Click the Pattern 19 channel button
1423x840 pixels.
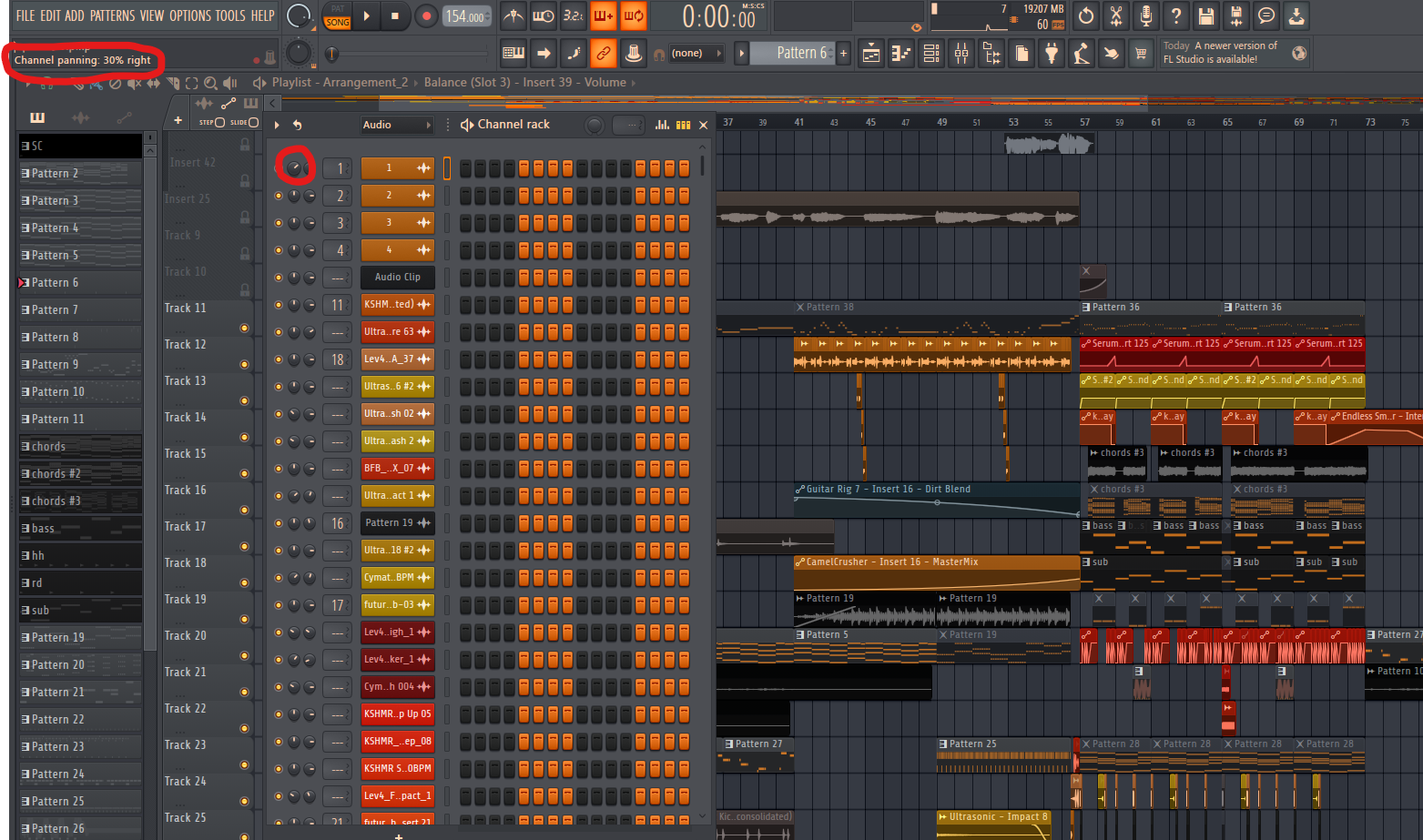(x=397, y=523)
